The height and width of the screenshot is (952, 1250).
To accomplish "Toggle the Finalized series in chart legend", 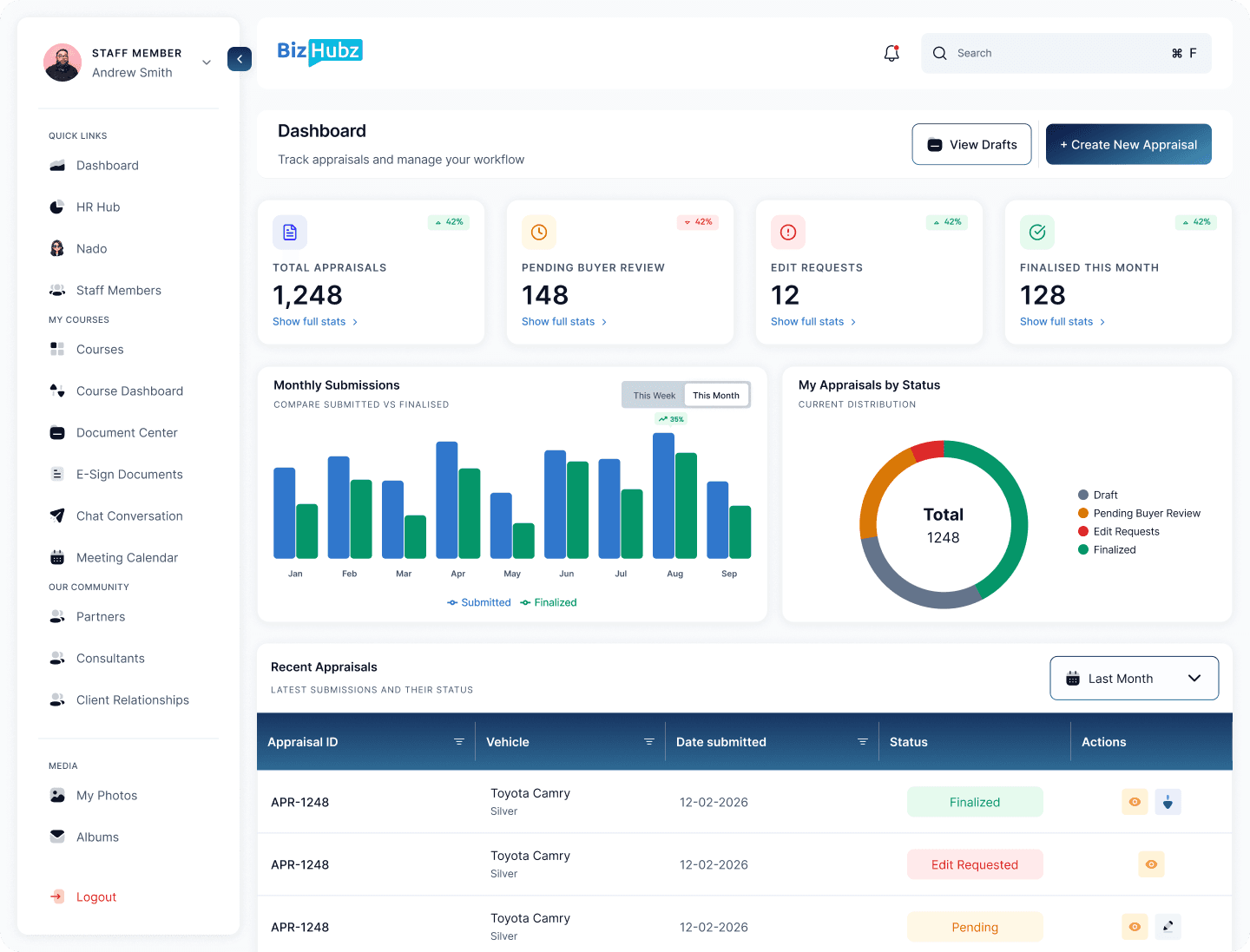I will click(549, 603).
